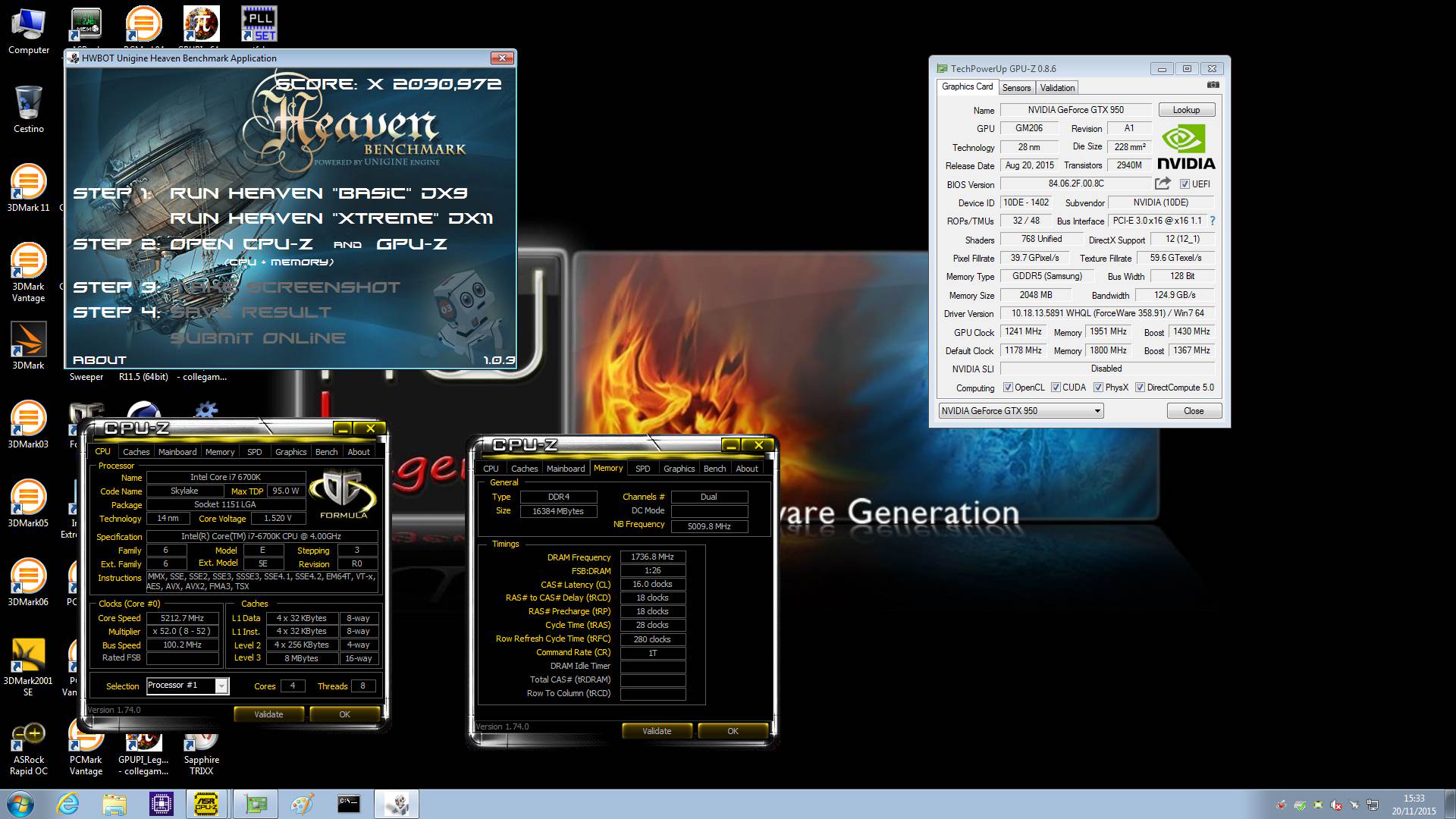Image resolution: width=1456 pixels, height=819 pixels.
Task: Click GPU-Z camera screenshot icon
Action: click(x=1213, y=85)
